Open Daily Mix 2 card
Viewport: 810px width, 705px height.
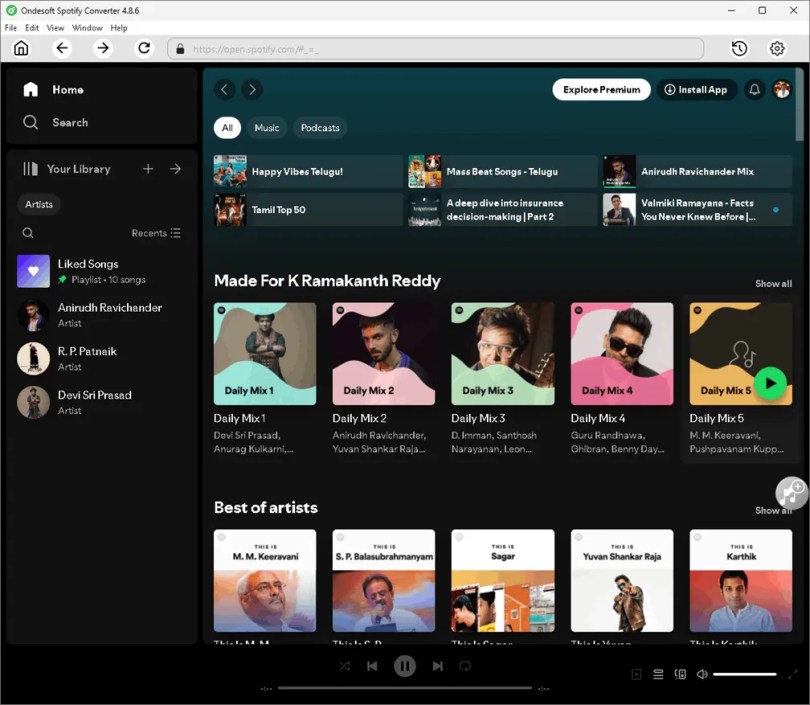tap(384, 380)
